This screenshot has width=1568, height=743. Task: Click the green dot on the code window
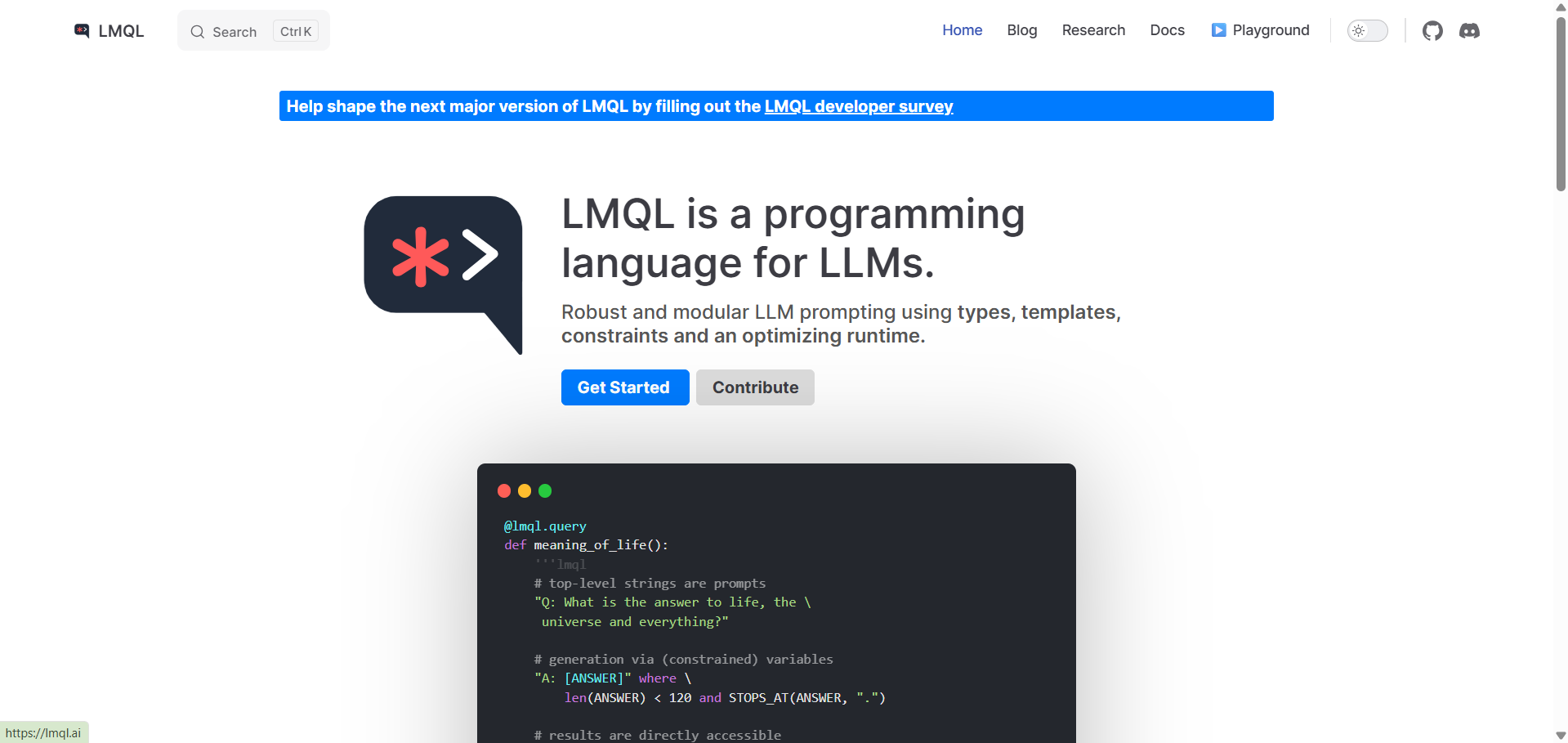pos(544,490)
